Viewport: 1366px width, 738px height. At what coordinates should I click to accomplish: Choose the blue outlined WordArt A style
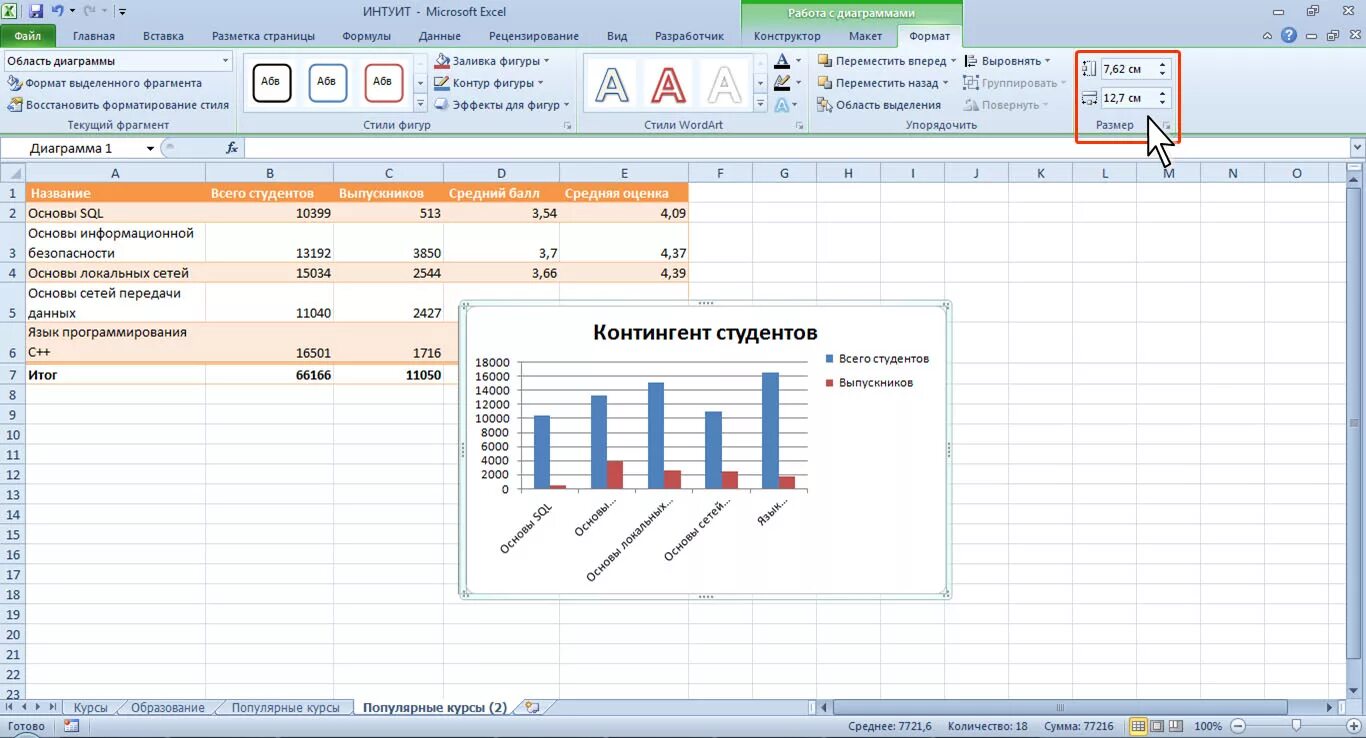(612, 84)
